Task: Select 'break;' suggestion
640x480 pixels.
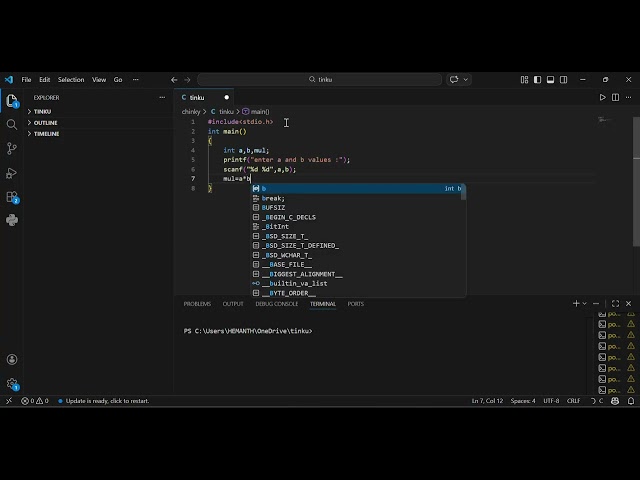Action: coord(356,198)
